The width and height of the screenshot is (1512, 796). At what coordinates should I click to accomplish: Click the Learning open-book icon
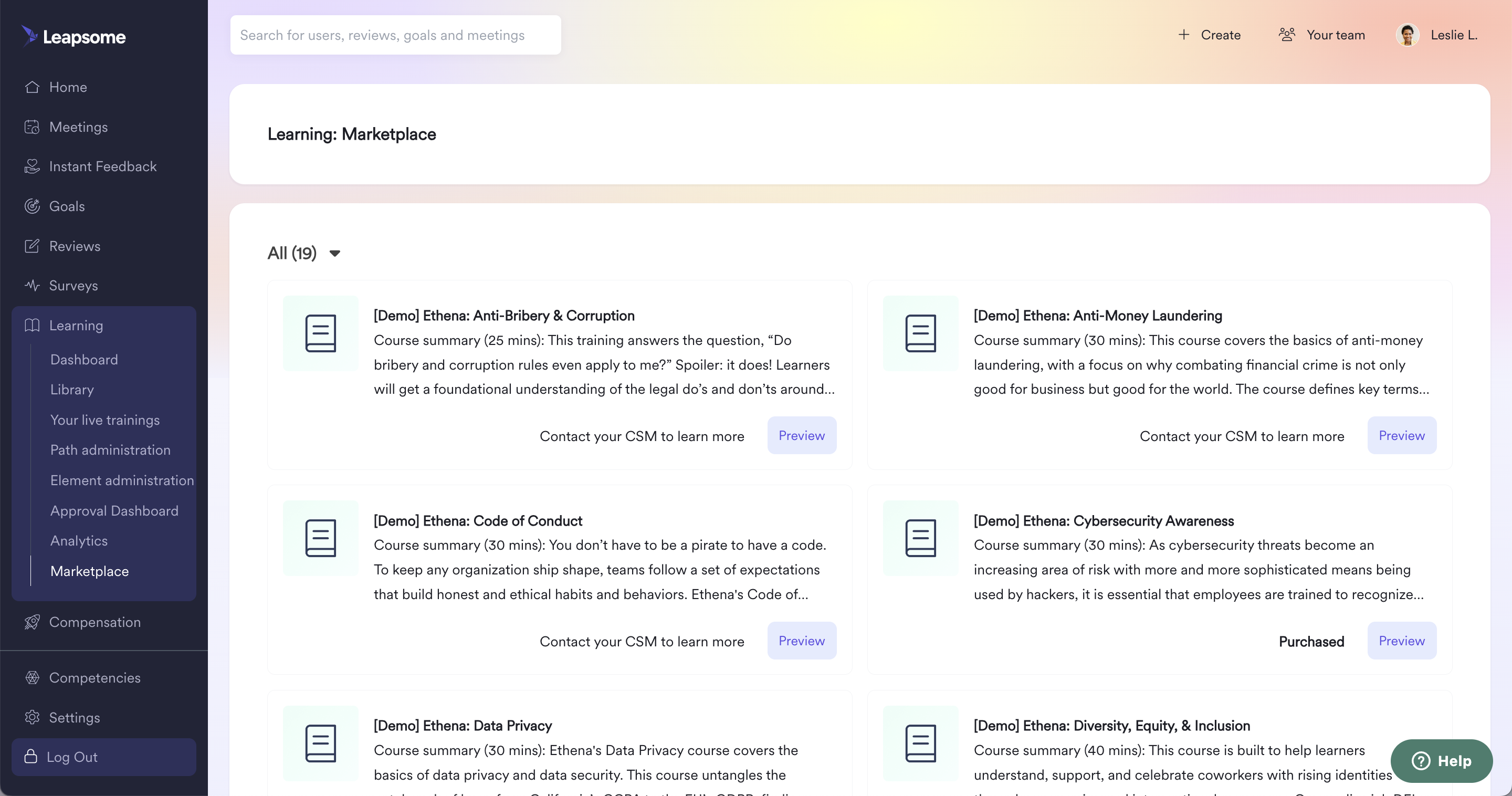(32, 325)
